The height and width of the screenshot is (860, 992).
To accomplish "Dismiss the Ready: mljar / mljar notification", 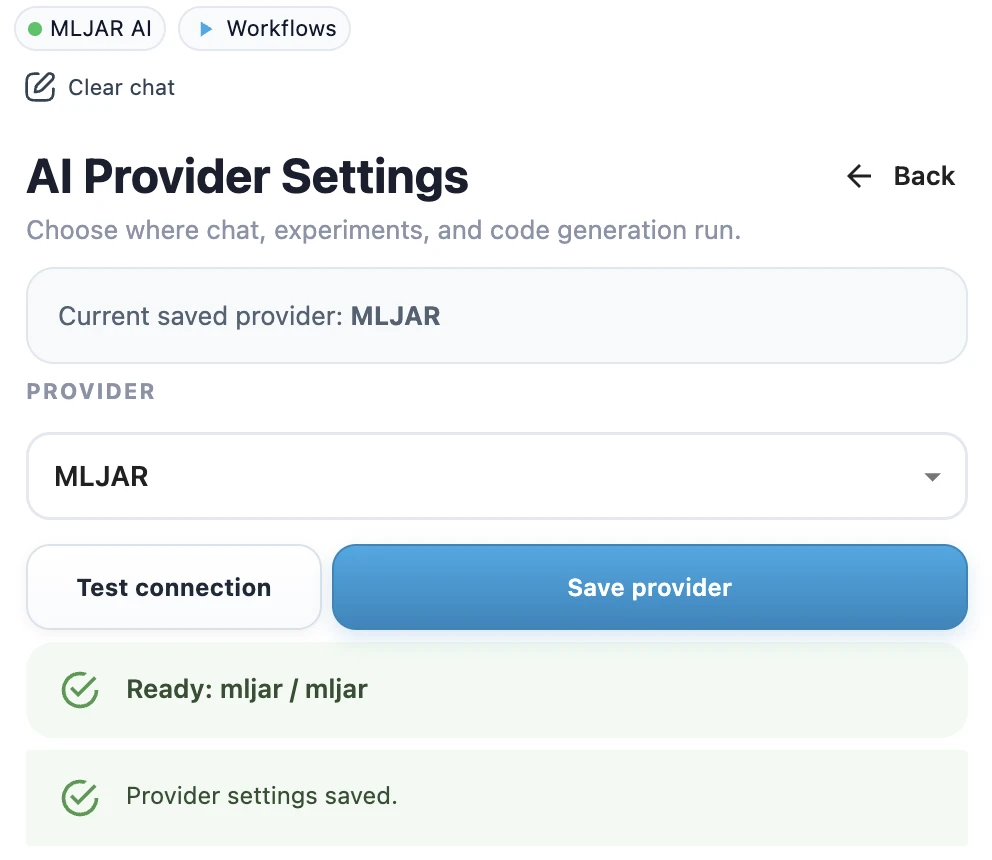I will [497, 689].
